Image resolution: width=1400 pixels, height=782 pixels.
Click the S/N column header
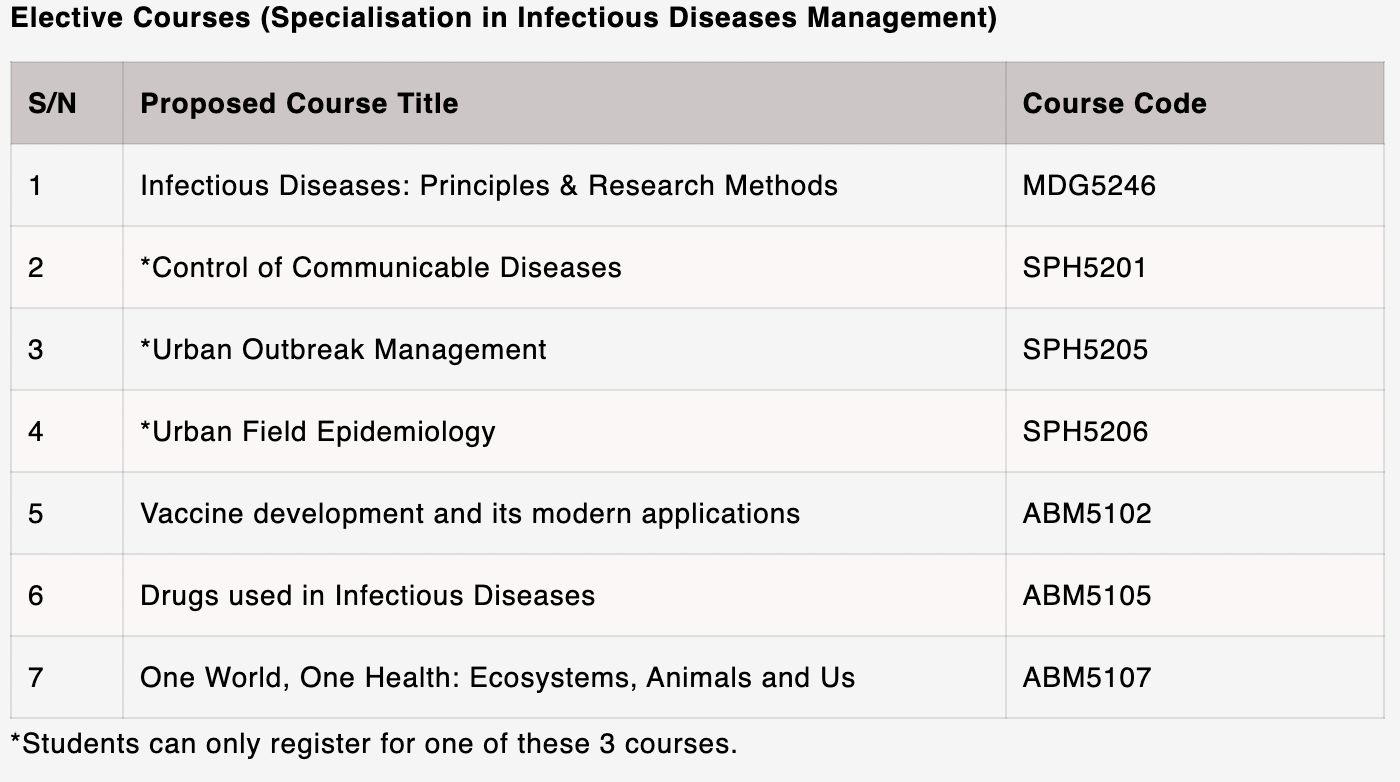tap(53, 103)
